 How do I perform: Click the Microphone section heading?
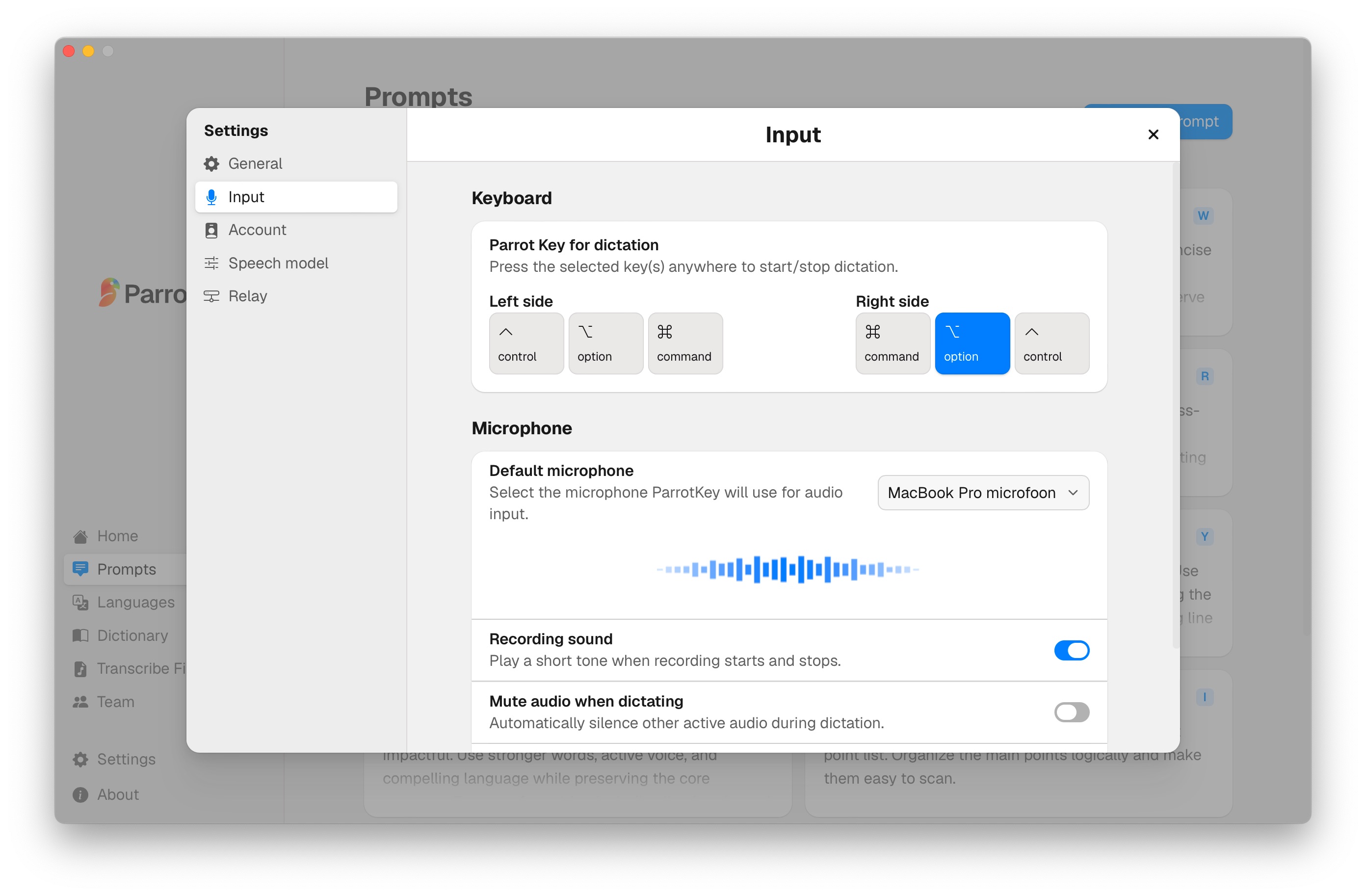click(x=522, y=428)
